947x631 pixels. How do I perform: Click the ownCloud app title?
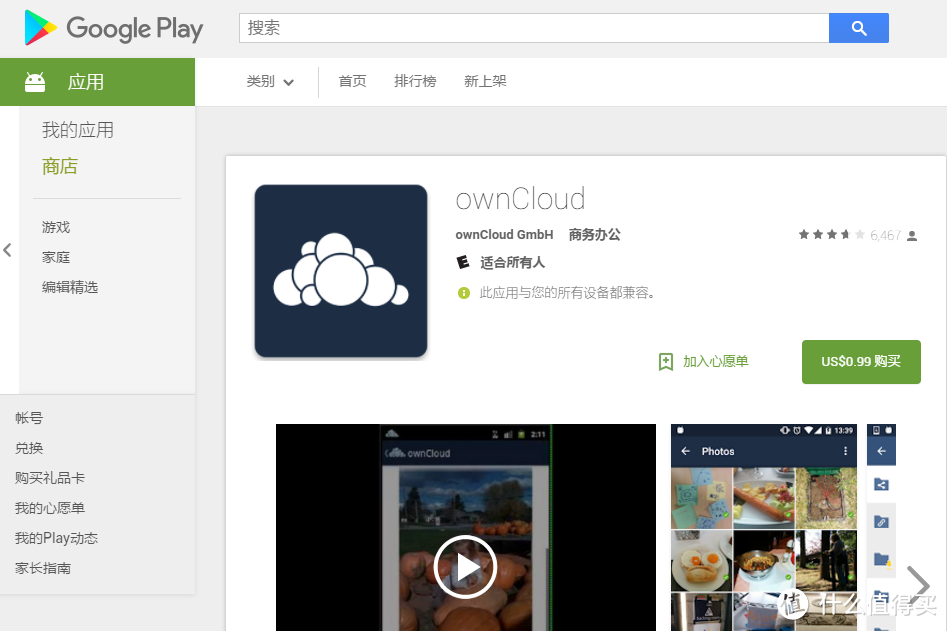(521, 199)
